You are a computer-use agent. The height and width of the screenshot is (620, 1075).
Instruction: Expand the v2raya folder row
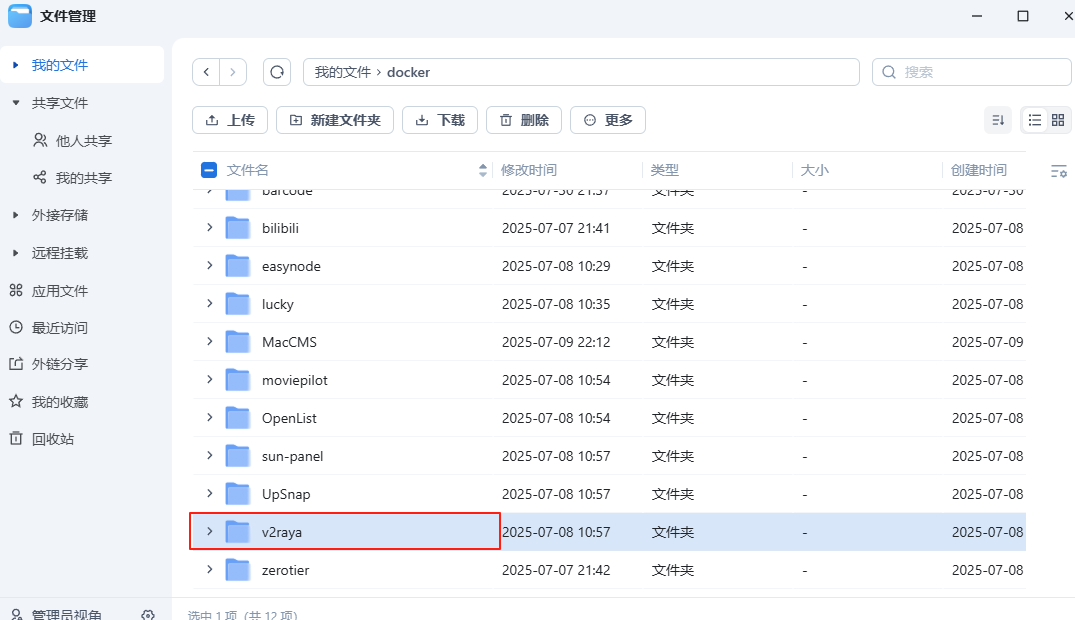tap(210, 531)
